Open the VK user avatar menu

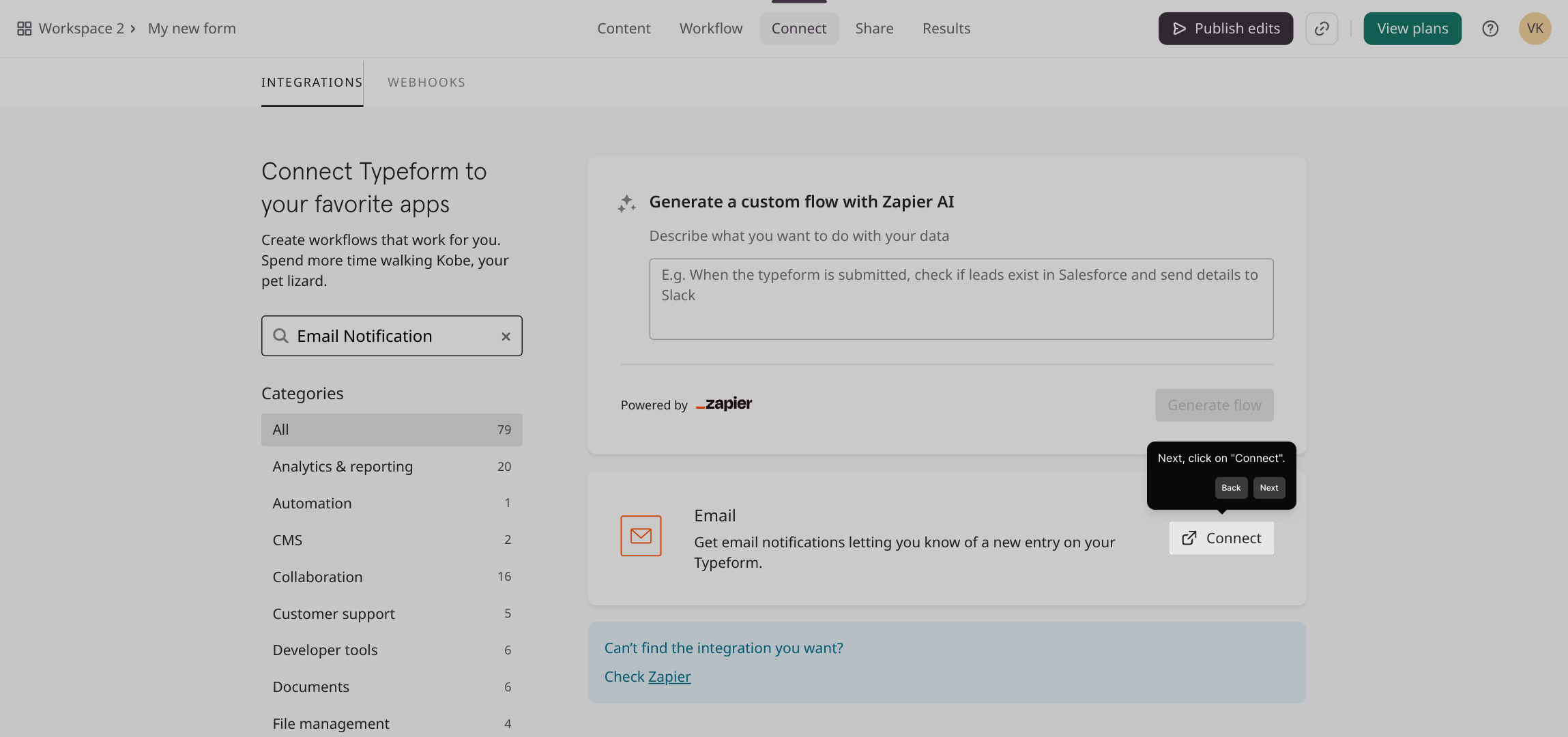(x=1535, y=29)
